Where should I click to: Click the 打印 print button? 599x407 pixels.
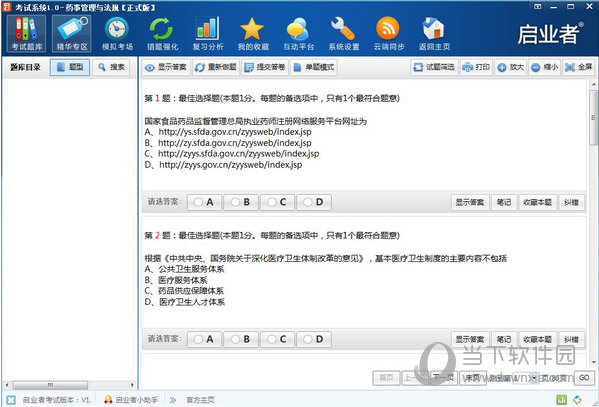(x=476, y=67)
